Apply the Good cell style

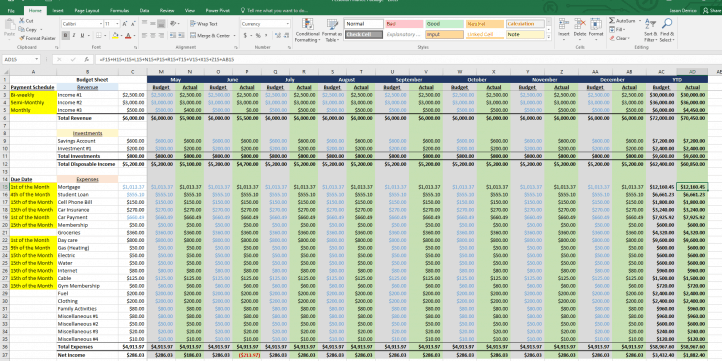click(444, 23)
